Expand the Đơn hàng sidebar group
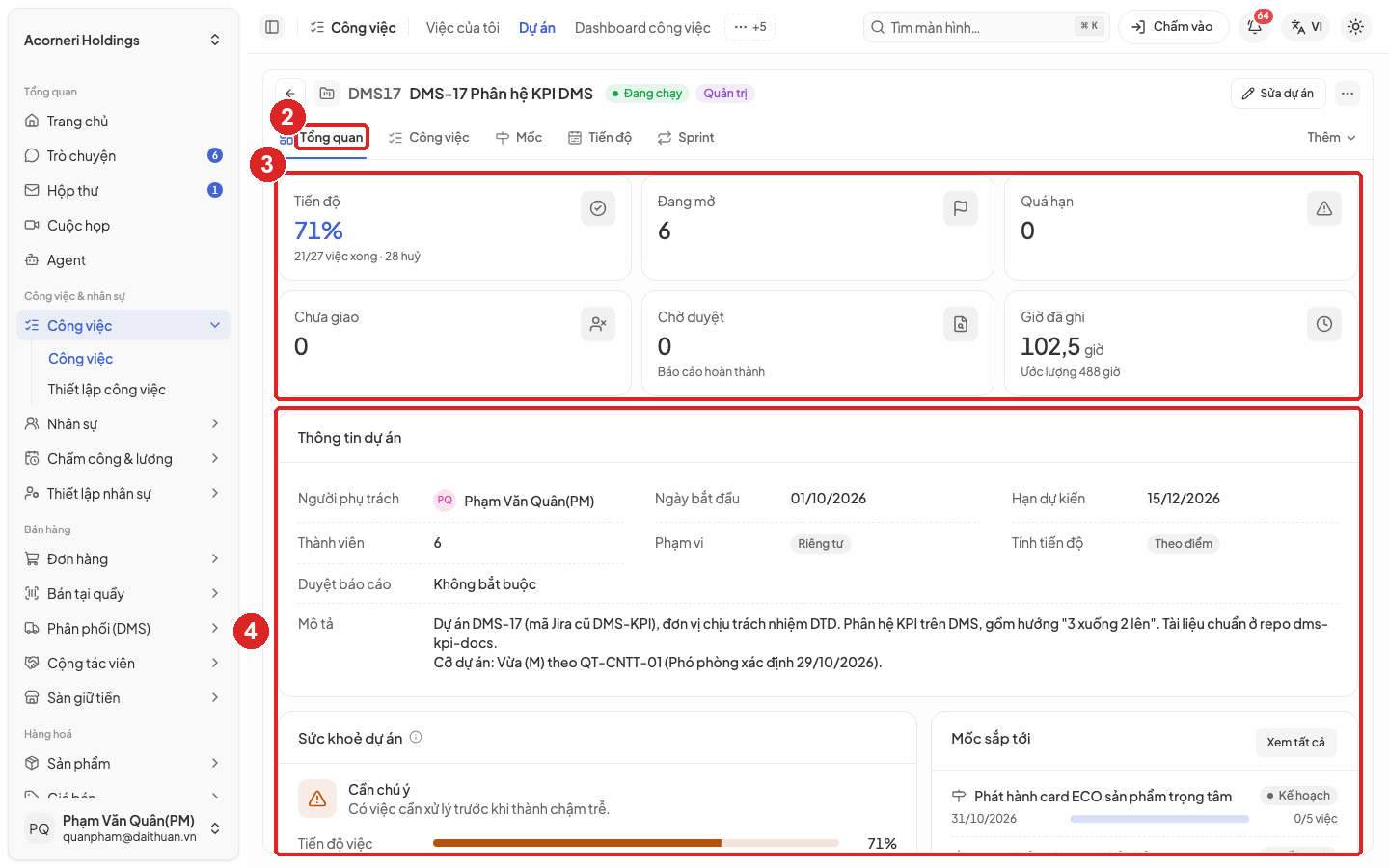The height and width of the screenshot is (868, 1389). (123, 559)
